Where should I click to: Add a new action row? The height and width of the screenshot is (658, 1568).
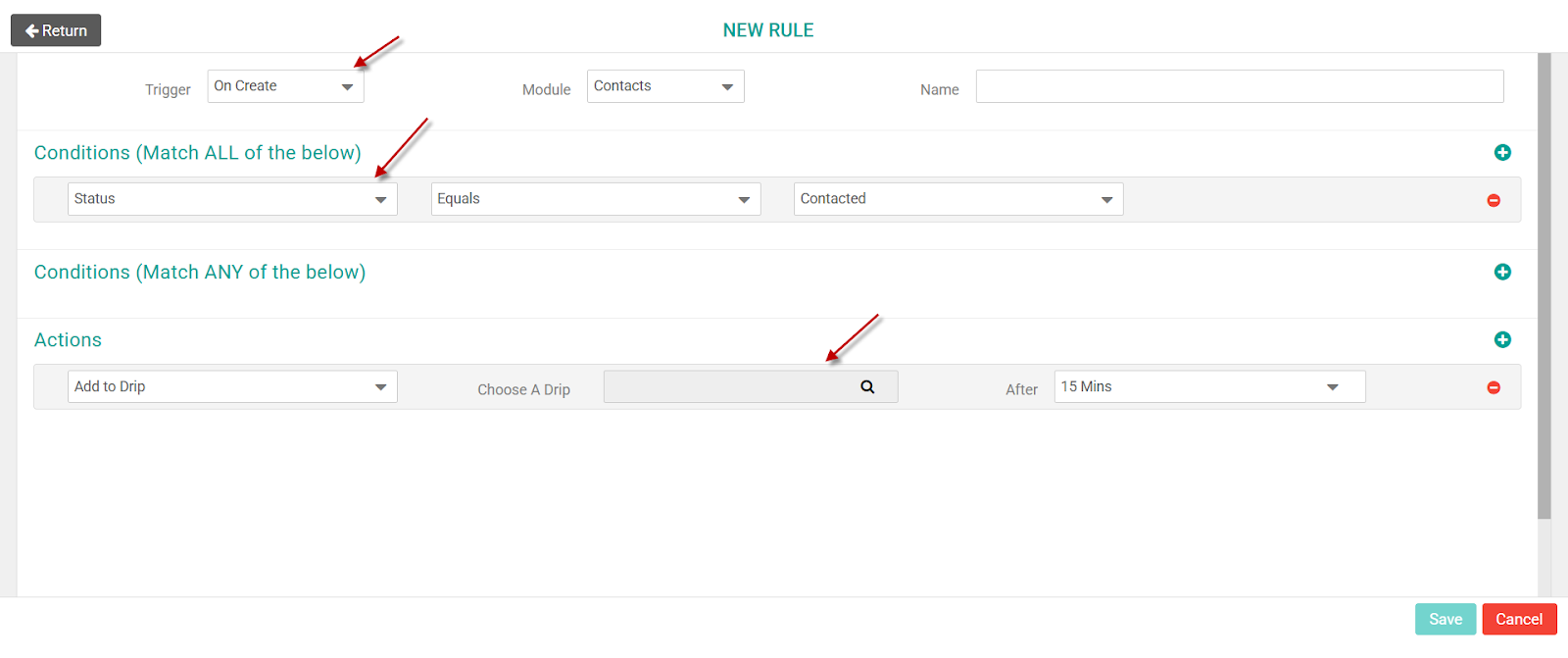point(1502,339)
